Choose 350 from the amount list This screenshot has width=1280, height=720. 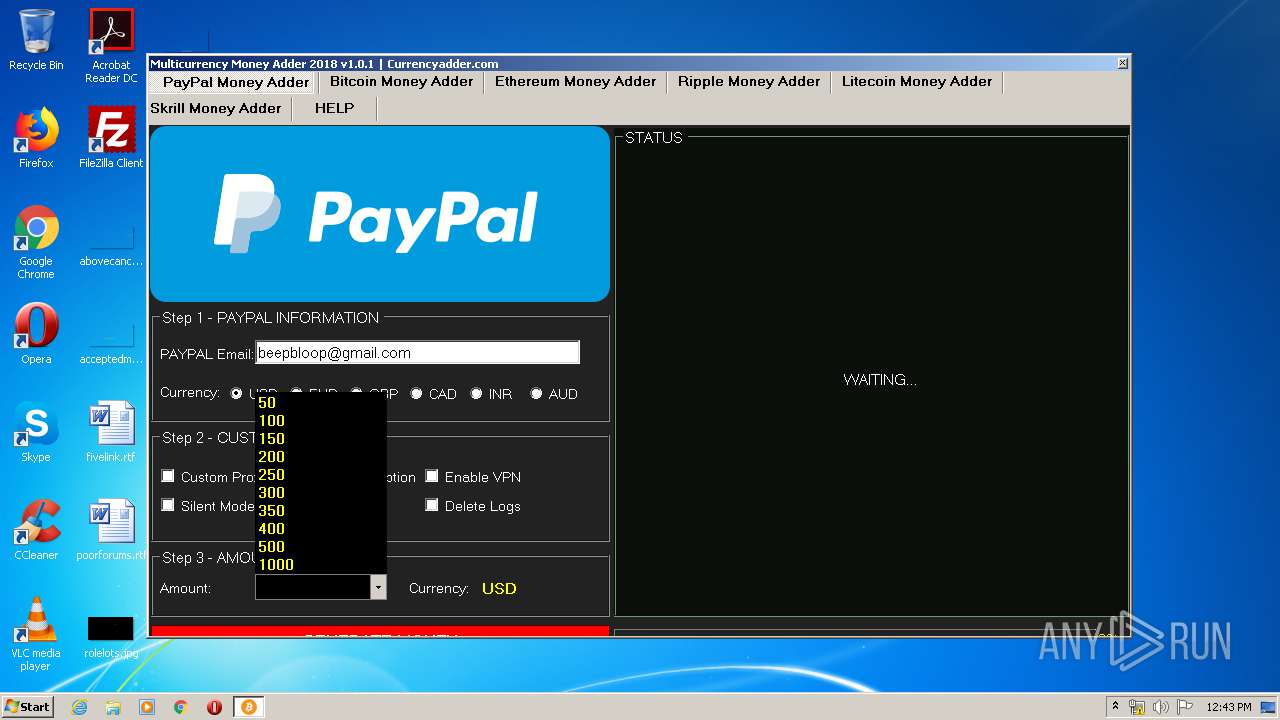click(x=320, y=511)
